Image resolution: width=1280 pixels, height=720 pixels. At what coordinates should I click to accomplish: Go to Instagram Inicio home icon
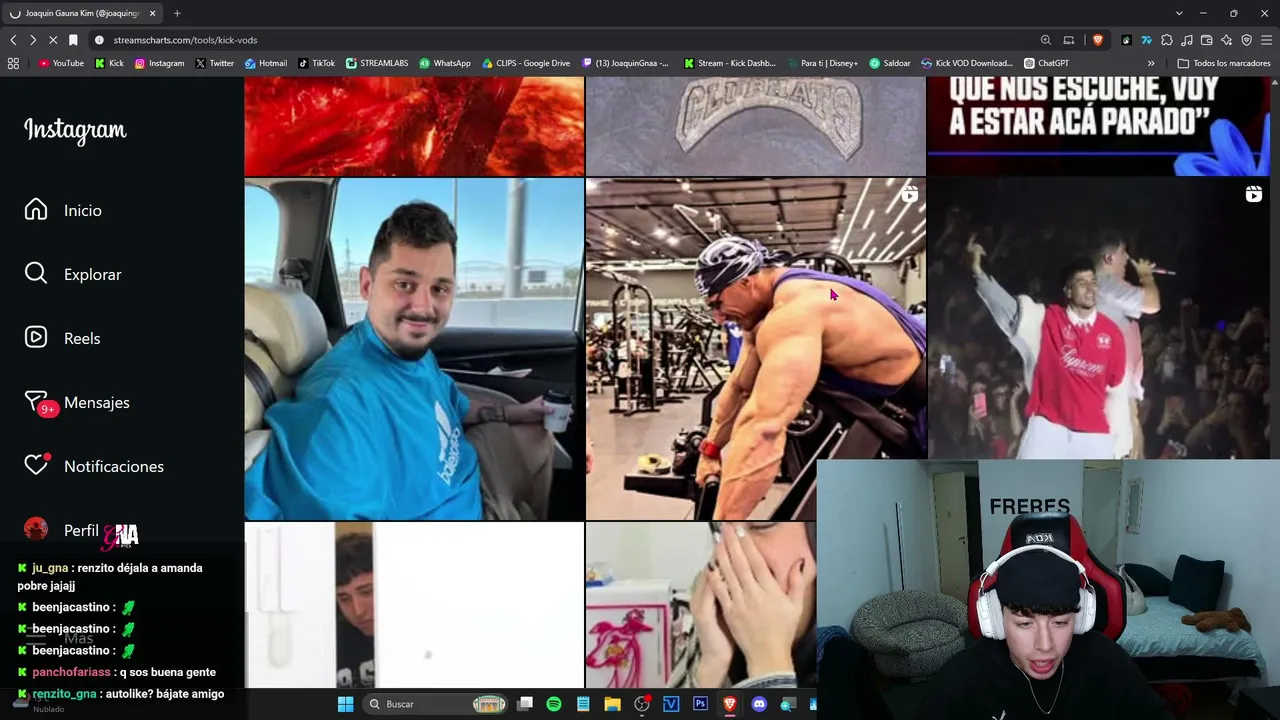[x=36, y=210]
